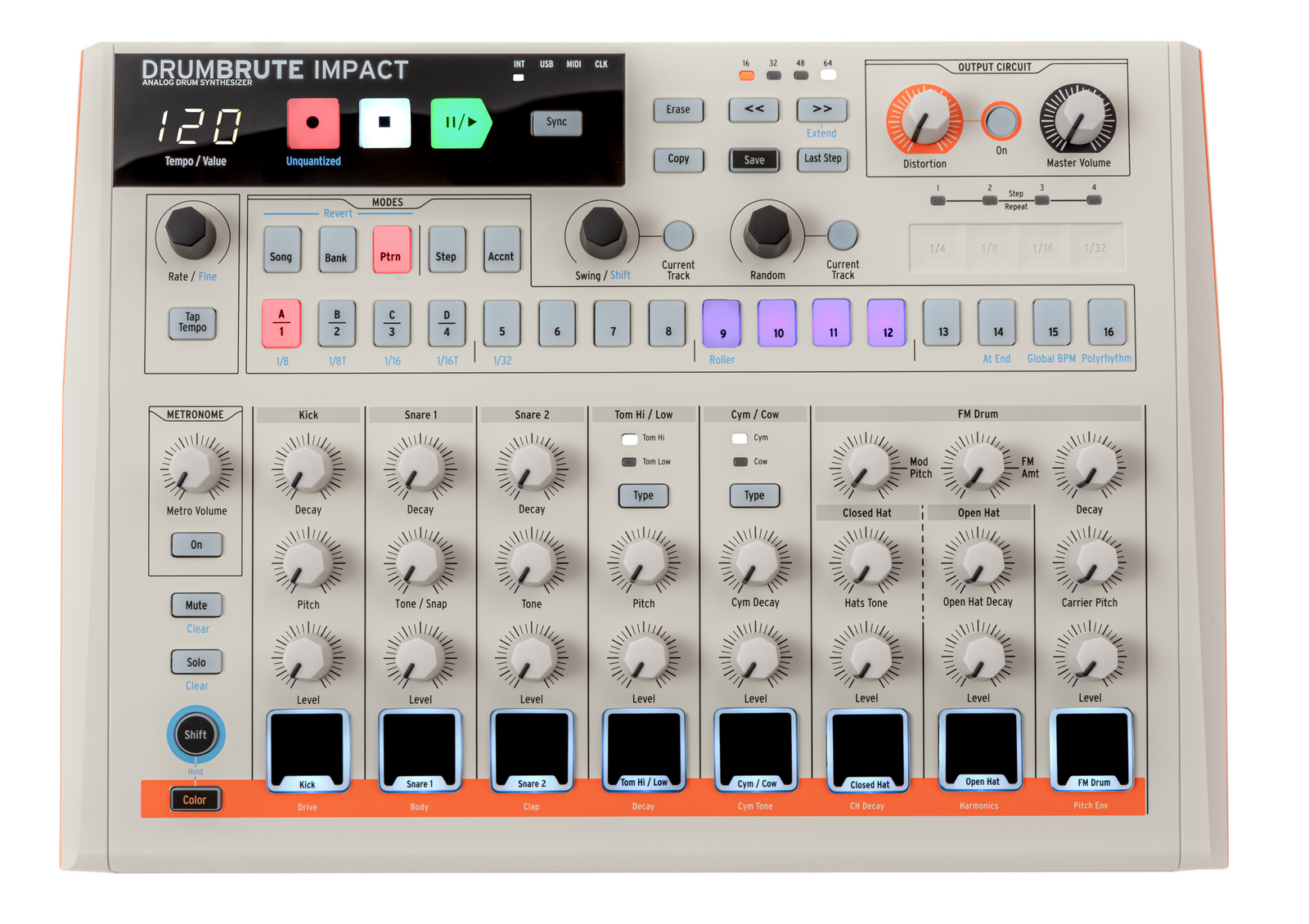Switch Tom Hi / Low Type

click(x=643, y=496)
